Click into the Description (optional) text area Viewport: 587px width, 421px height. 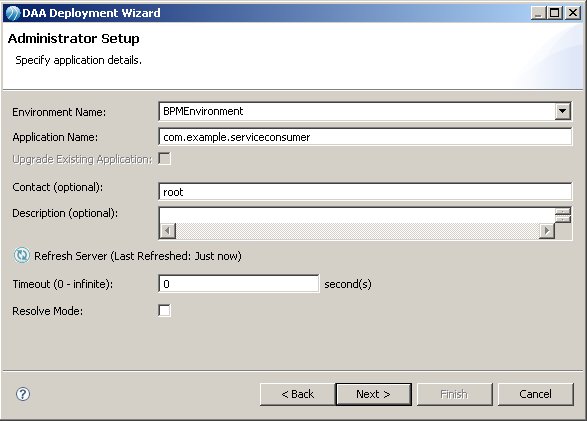tap(357, 216)
